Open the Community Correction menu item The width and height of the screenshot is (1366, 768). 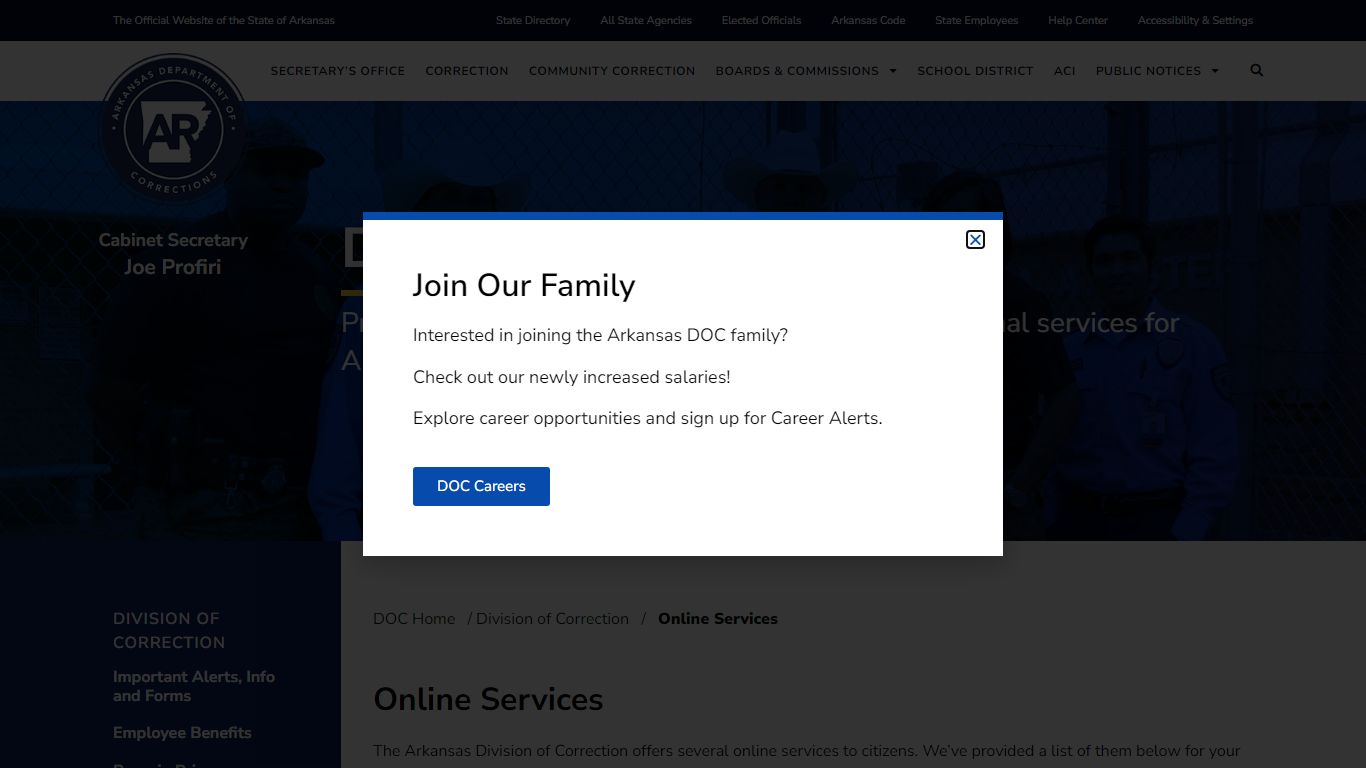pos(612,71)
